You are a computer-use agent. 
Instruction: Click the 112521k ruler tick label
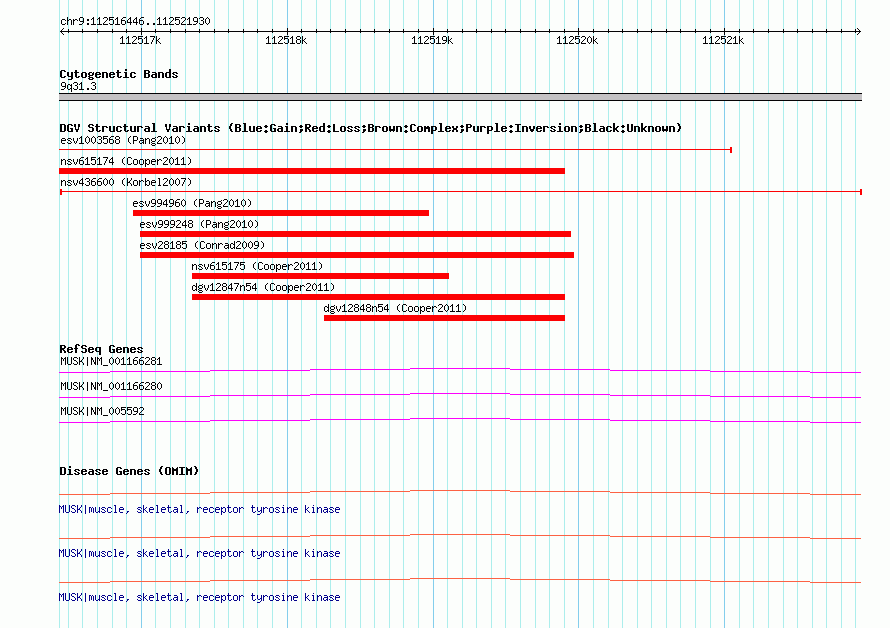click(723, 40)
